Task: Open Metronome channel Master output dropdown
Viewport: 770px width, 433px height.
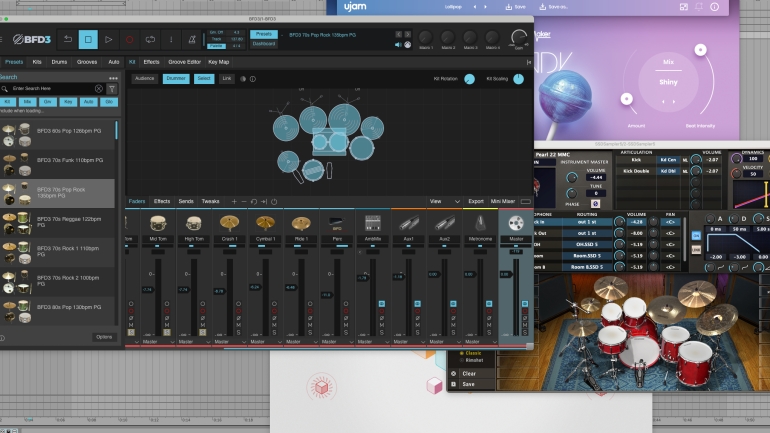Action: point(481,342)
